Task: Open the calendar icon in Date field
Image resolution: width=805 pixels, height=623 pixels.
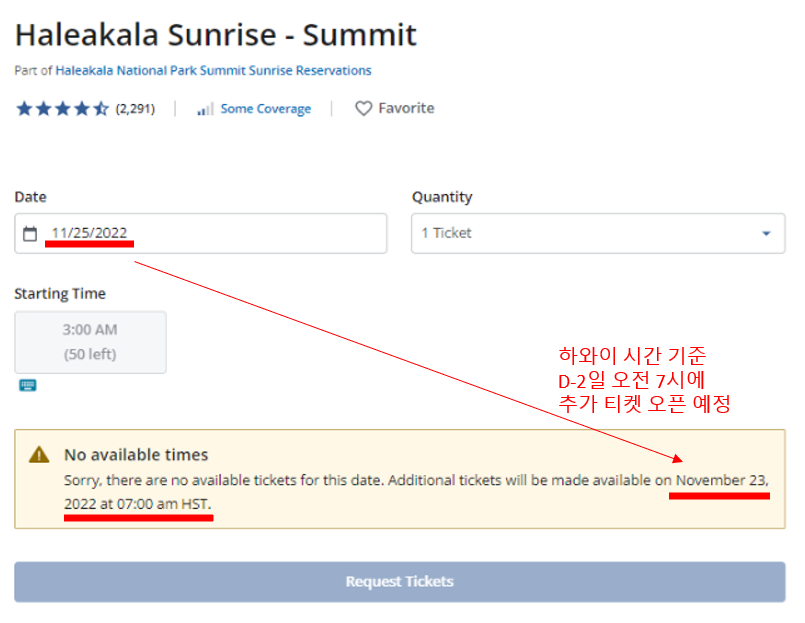Action: (x=30, y=234)
